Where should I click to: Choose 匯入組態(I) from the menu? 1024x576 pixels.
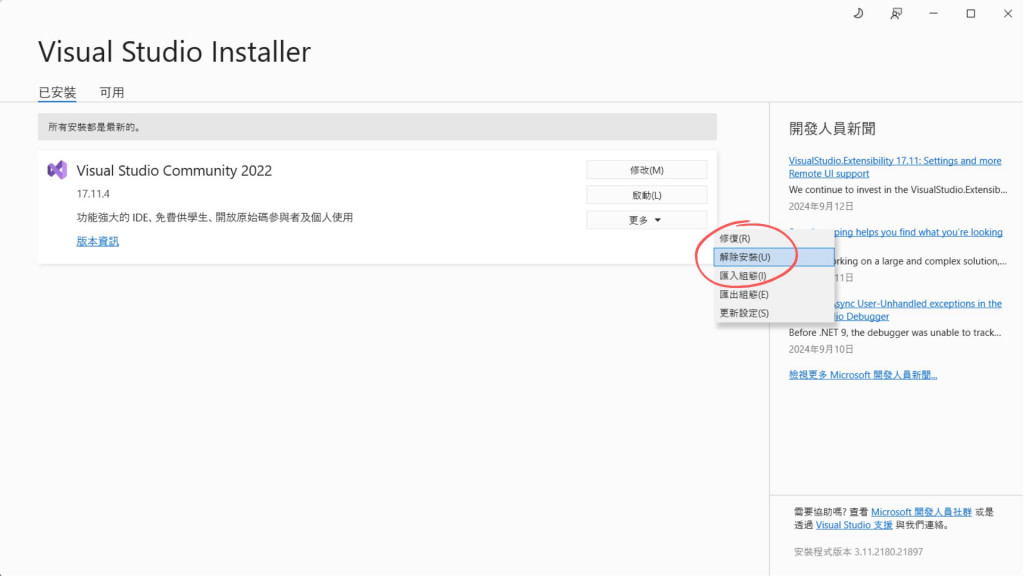point(774,276)
